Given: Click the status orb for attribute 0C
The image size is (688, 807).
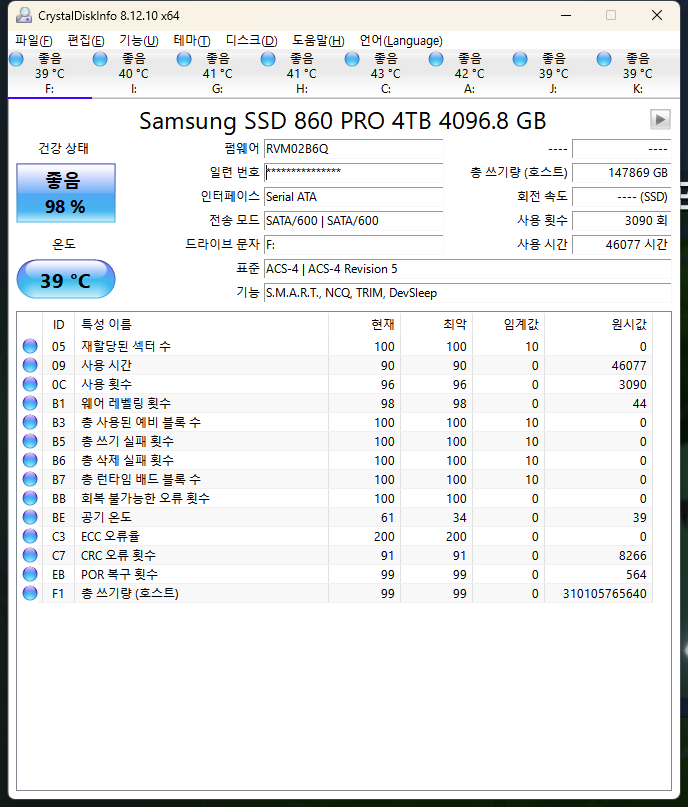Looking at the screenshot, I should click(30, 384).
